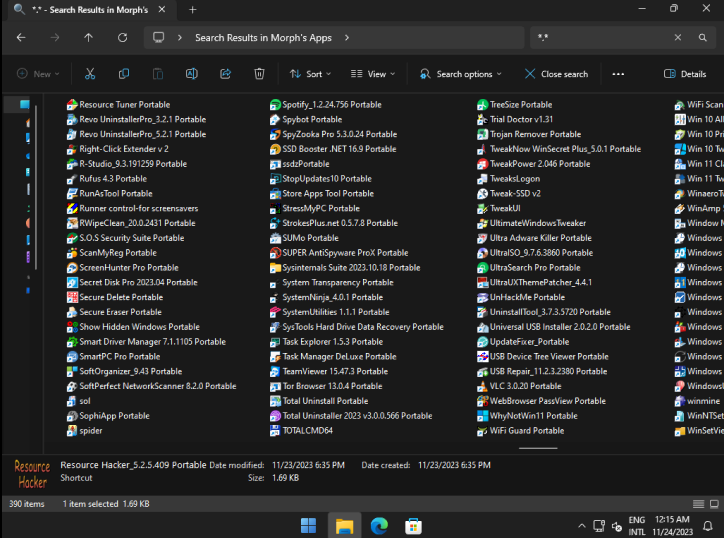Expand chevron before Search Results breadcrumb
724x538 pixels.
point(180,37)
